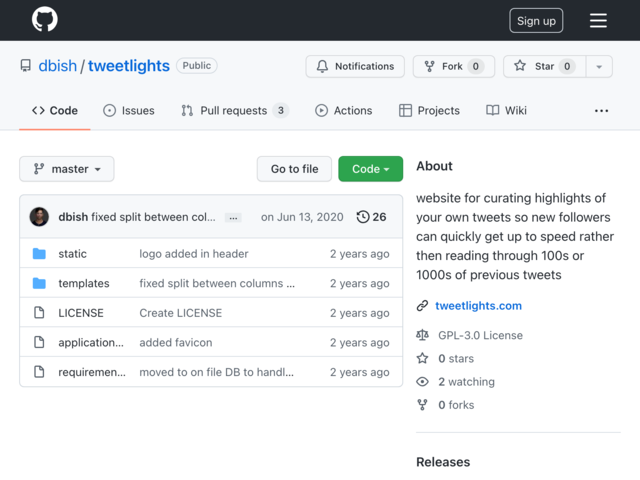
Task: Click the LICENSE file icon
Action: pos(39,313)
